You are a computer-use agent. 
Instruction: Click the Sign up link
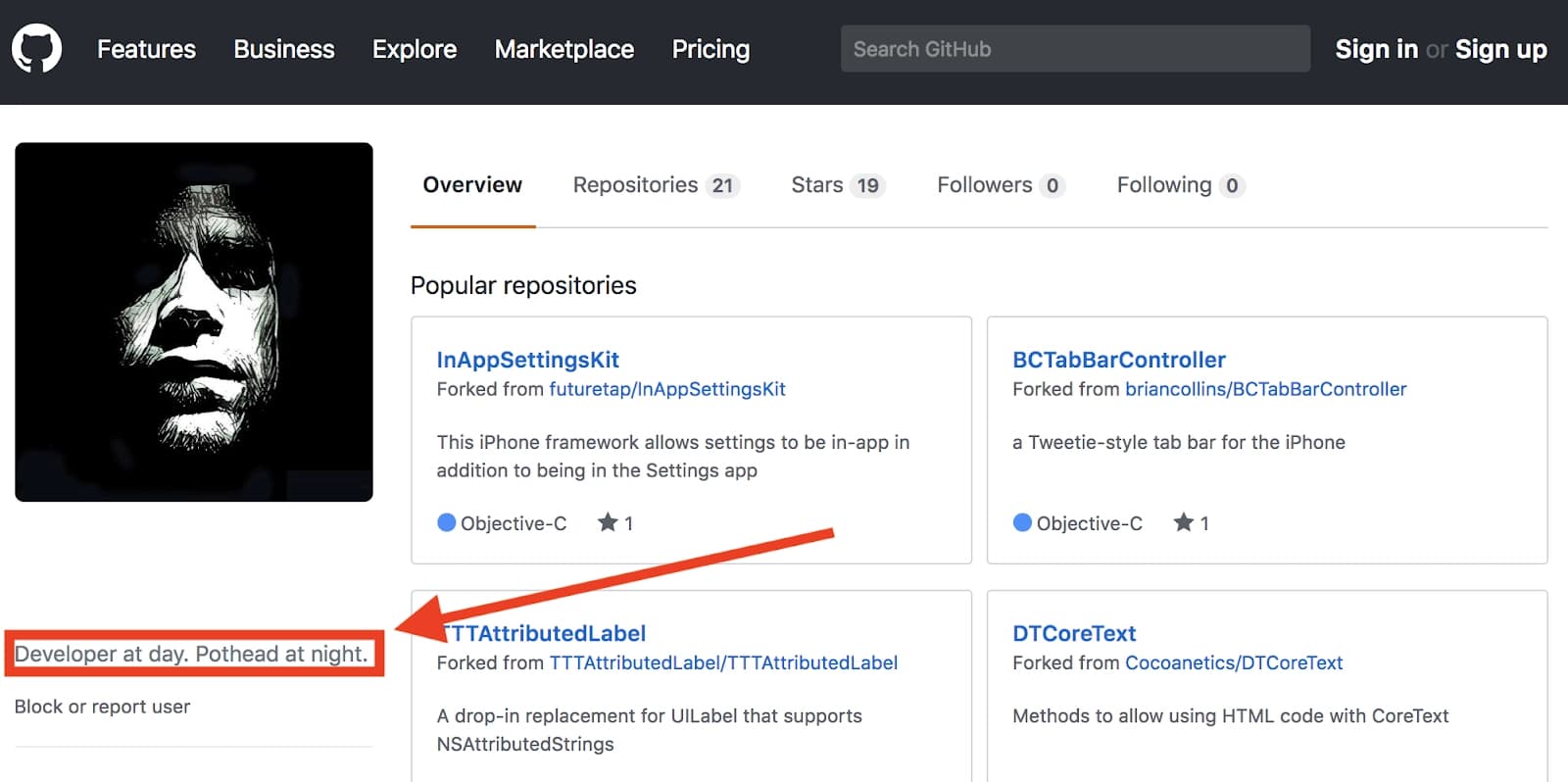1500,49
